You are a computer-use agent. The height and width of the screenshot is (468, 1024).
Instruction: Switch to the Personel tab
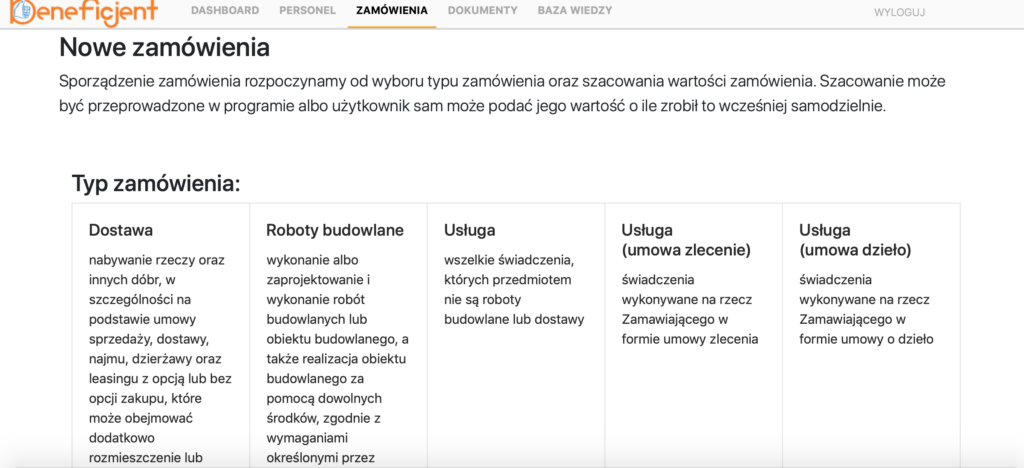307,11
